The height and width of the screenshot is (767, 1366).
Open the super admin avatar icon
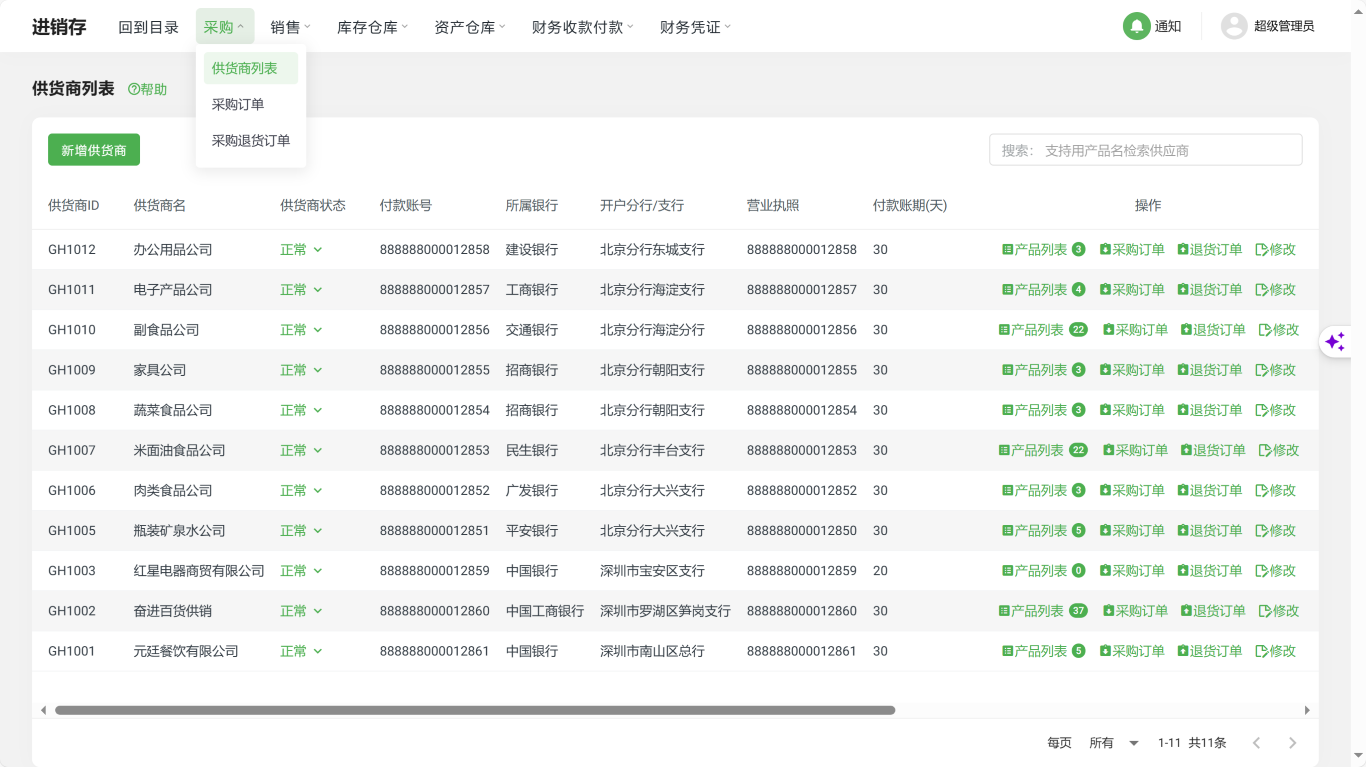point(1234,26)
